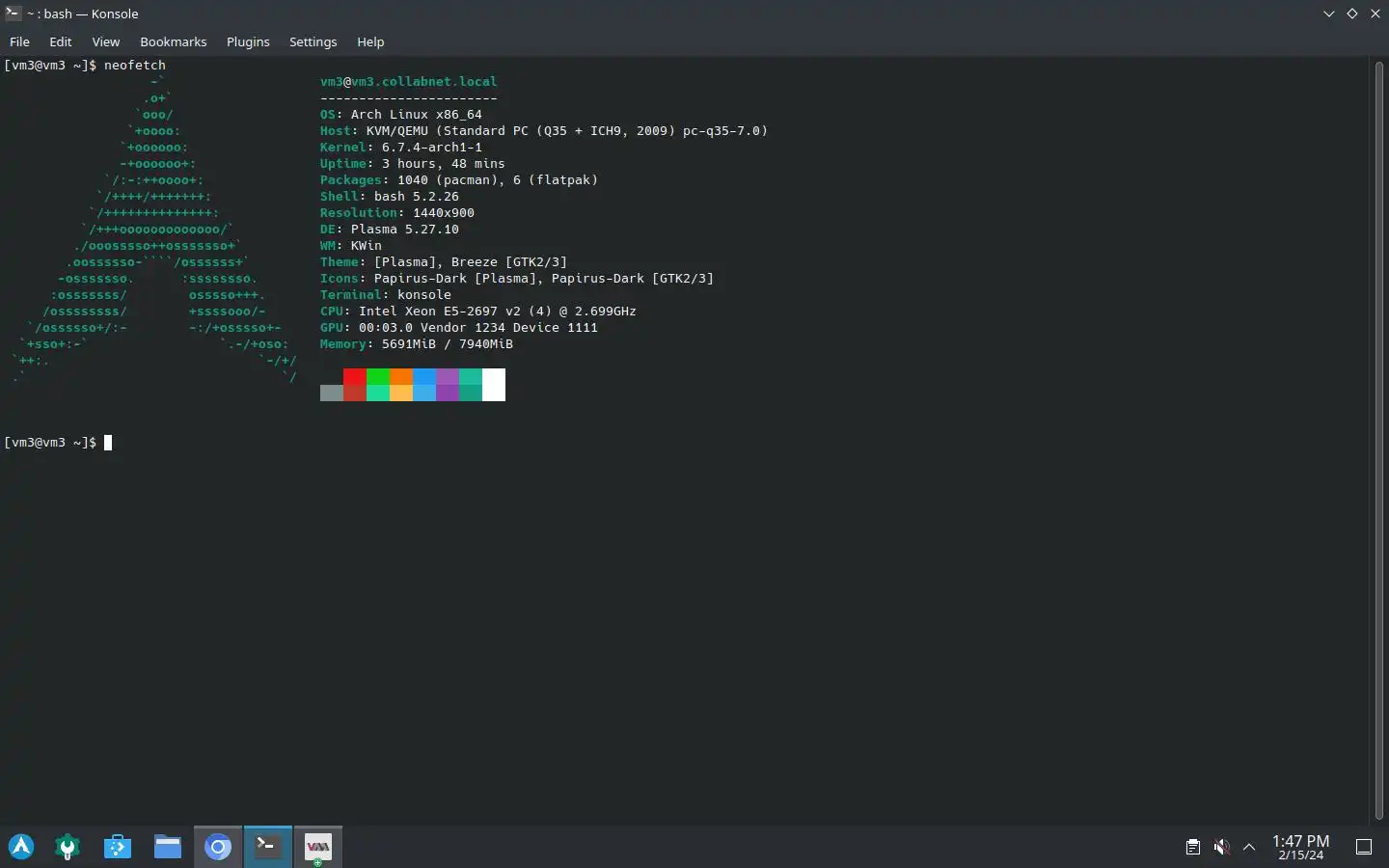
Task: Click the empty prompt with the cursor
Action: [58, 442]
